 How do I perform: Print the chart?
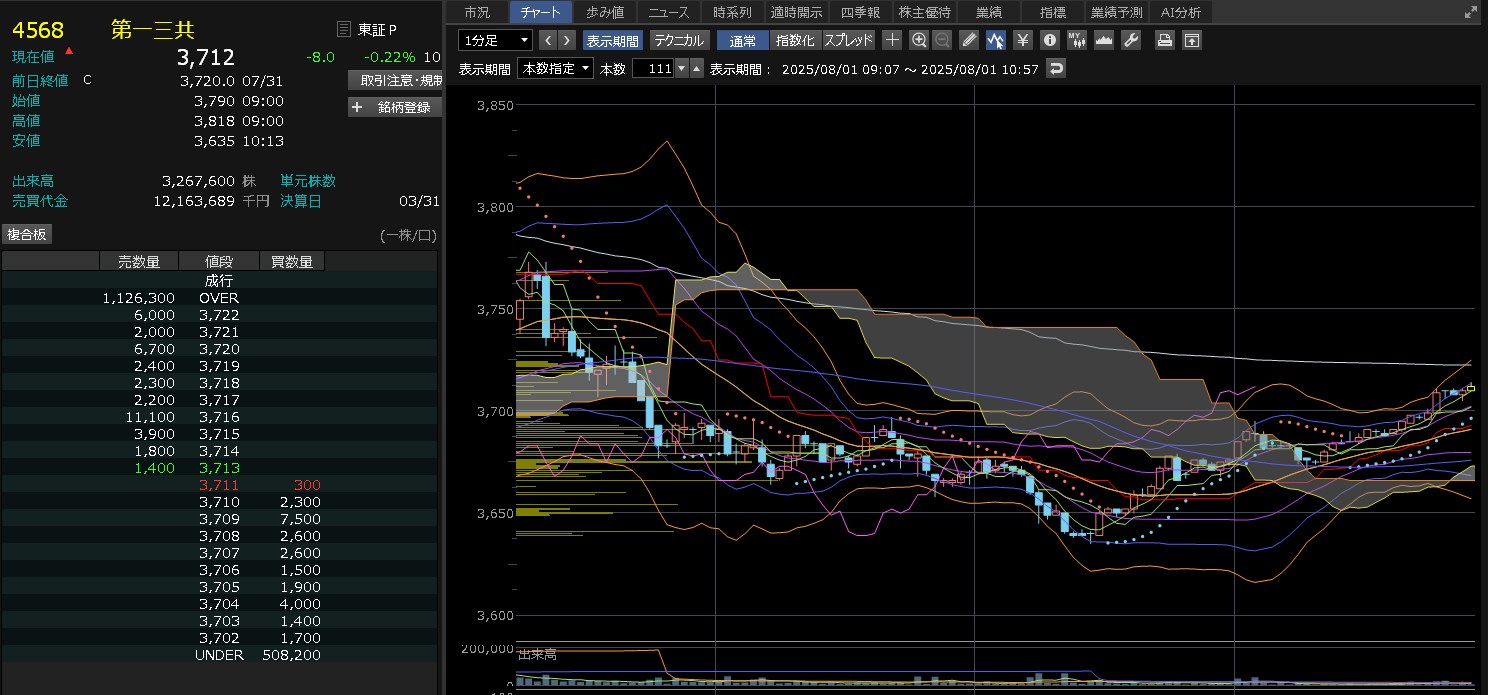(x=1165, y=40)
